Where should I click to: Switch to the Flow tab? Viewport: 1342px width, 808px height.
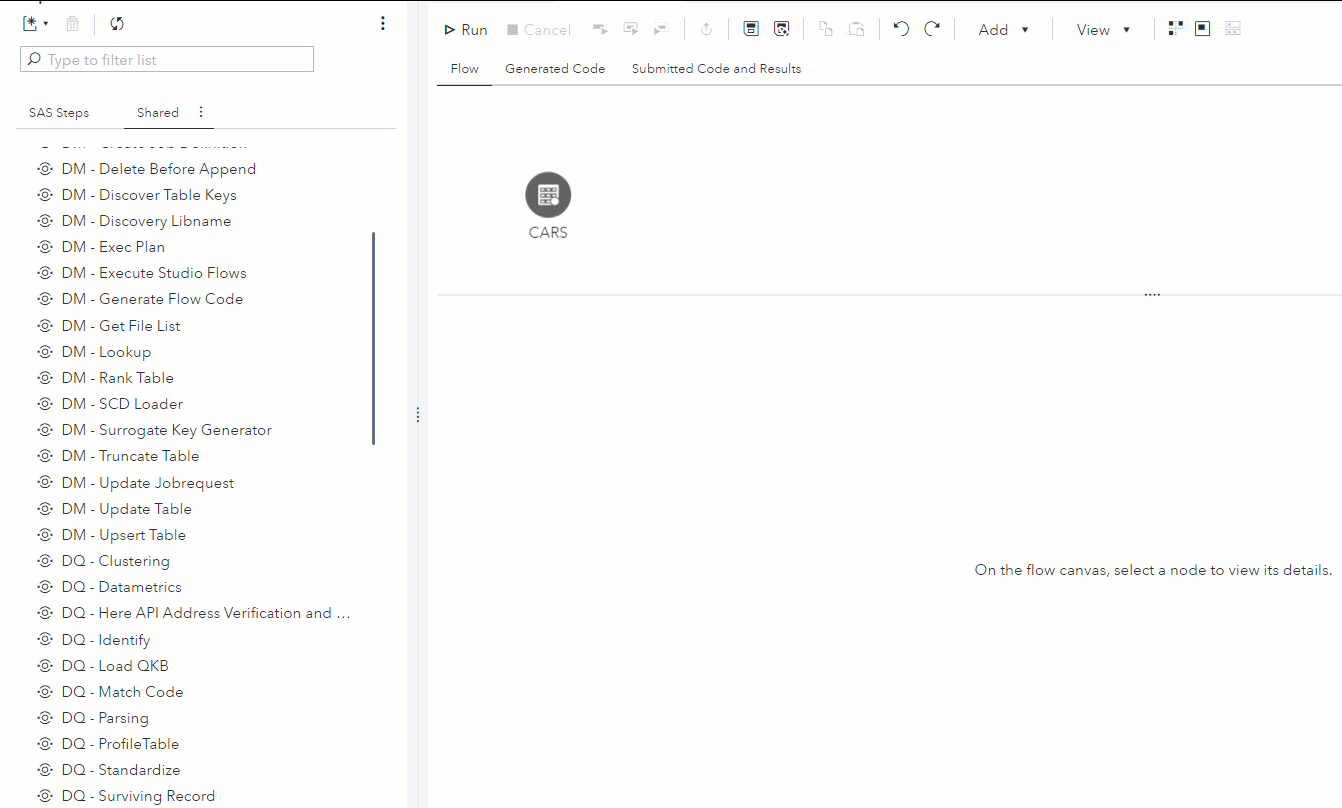[x=465, y=69]
